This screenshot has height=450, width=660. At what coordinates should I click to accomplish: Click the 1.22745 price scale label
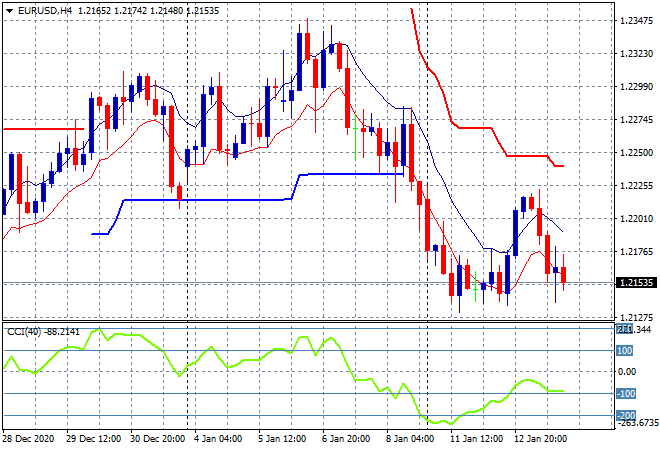(x=636, y=120)
